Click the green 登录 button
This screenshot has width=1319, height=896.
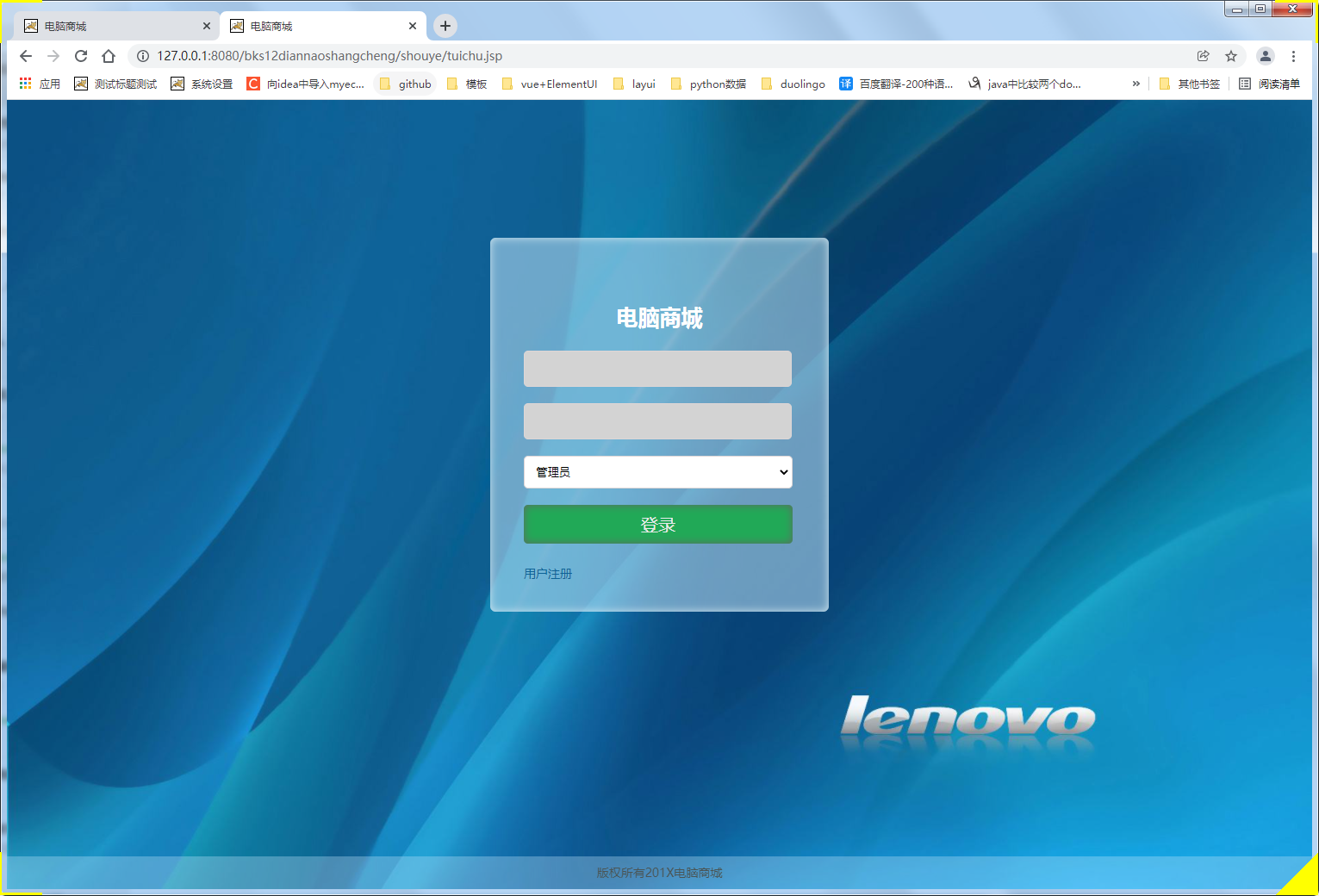[657, 525]
